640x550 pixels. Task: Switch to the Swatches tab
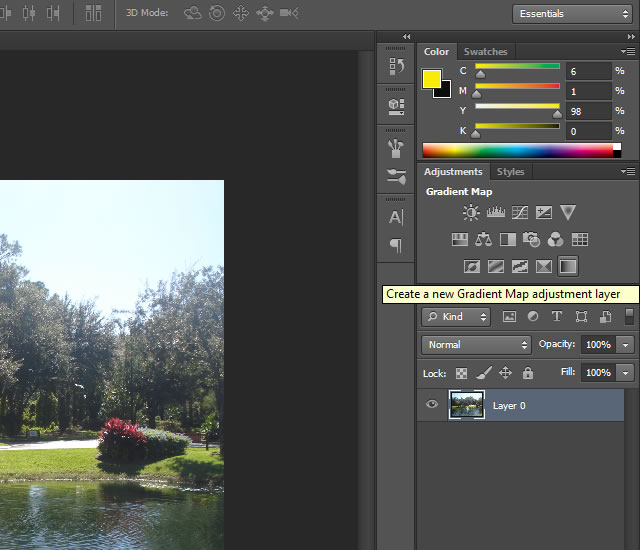click(x=485, y=52)
